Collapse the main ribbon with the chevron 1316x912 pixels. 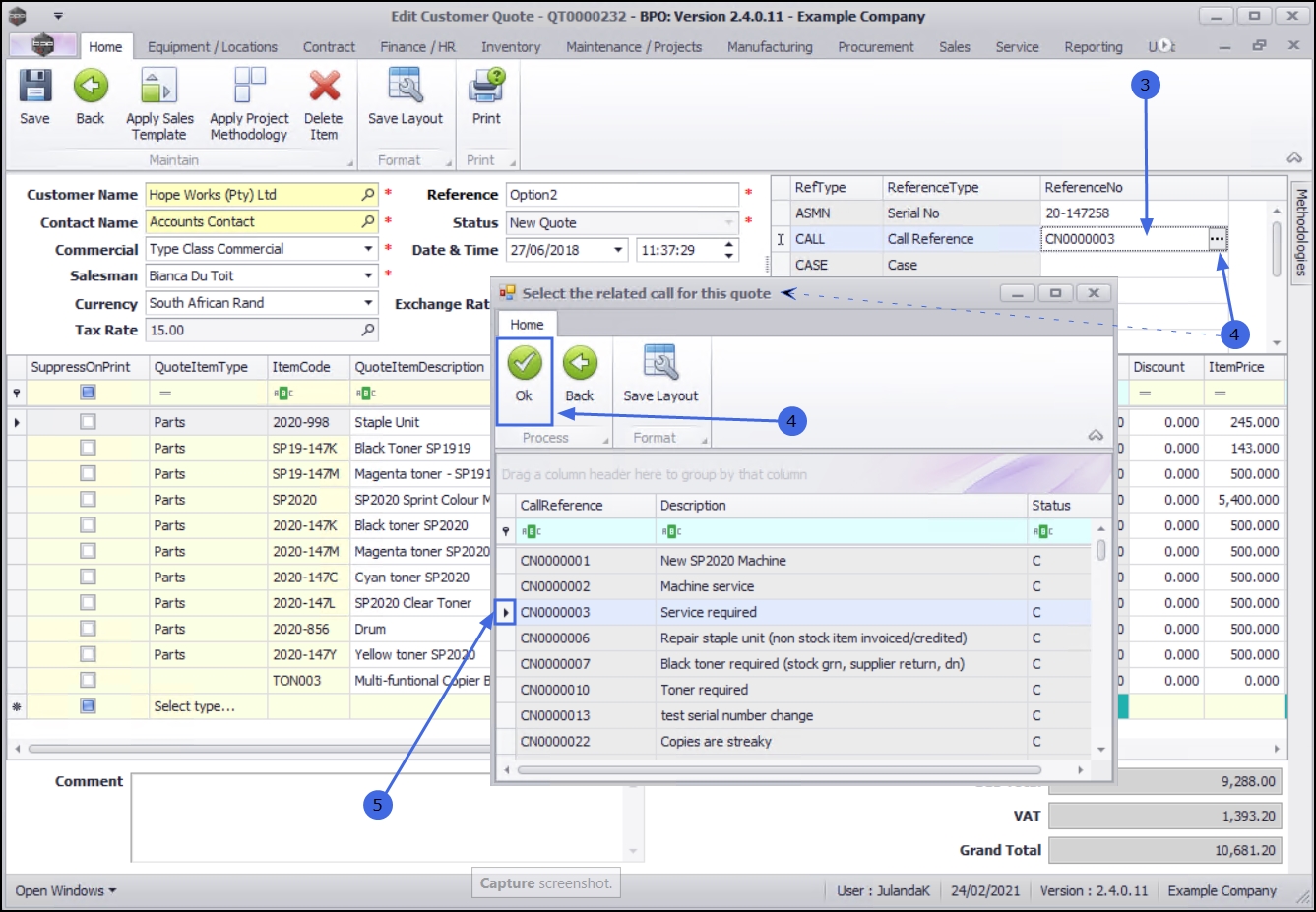coord(1294,158)
